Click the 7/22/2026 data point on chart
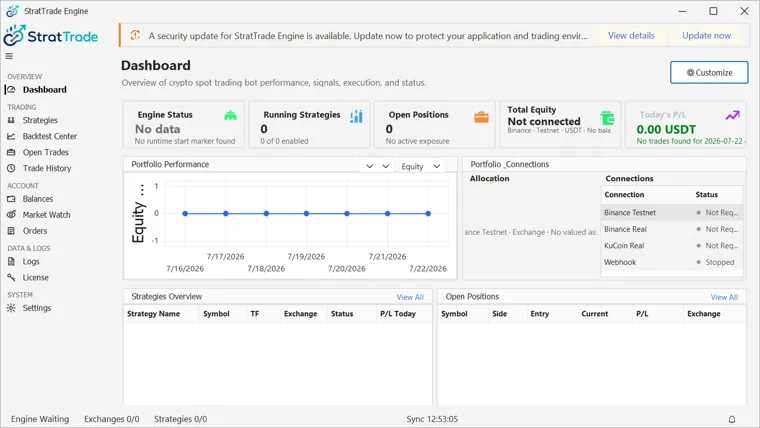This screenshot has width=760, height=428. (428, 213)
